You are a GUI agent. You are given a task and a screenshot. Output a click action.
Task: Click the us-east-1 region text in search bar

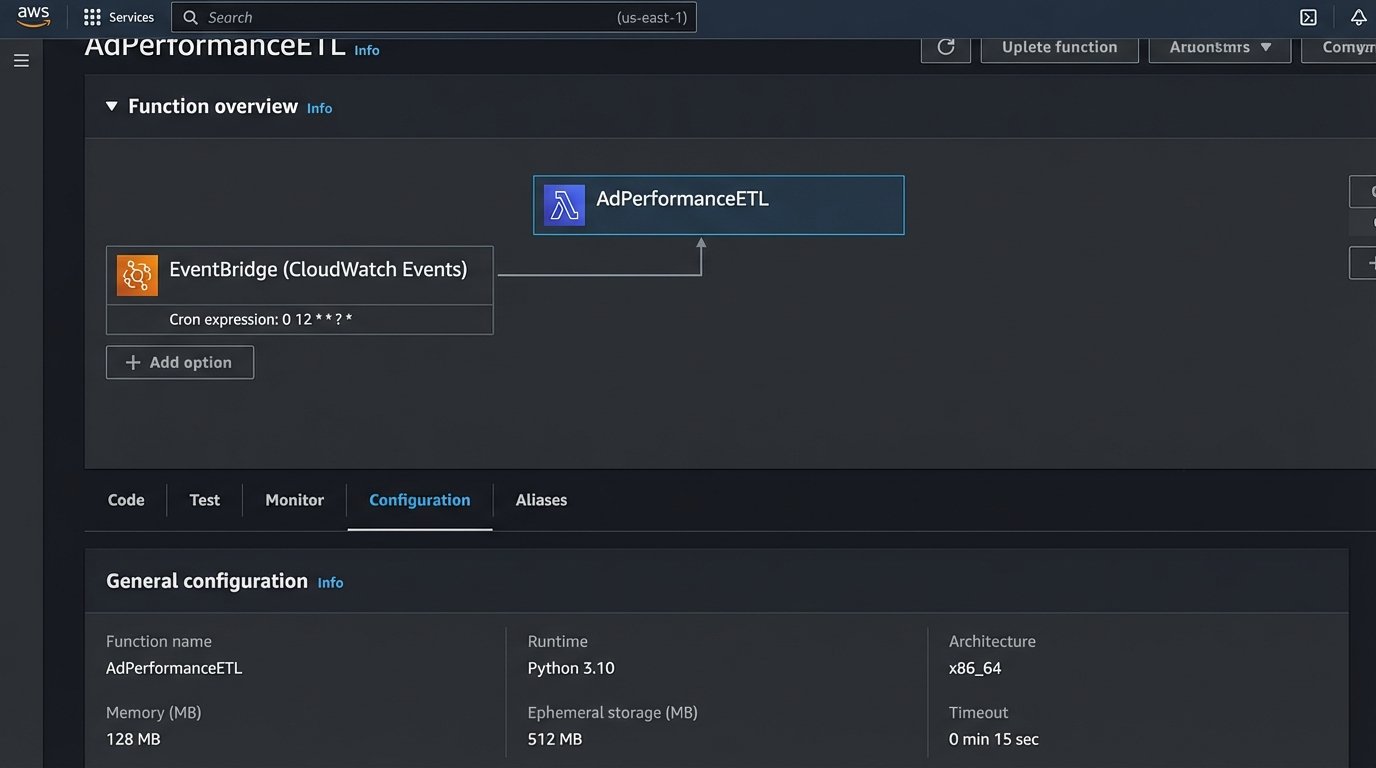pyautogui.click(x=652, y=17)
